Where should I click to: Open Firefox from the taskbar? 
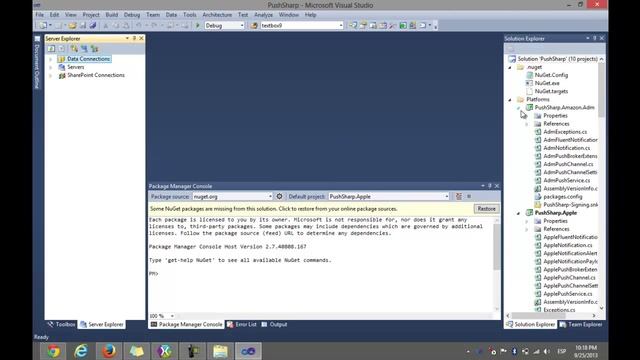[109, 351]
